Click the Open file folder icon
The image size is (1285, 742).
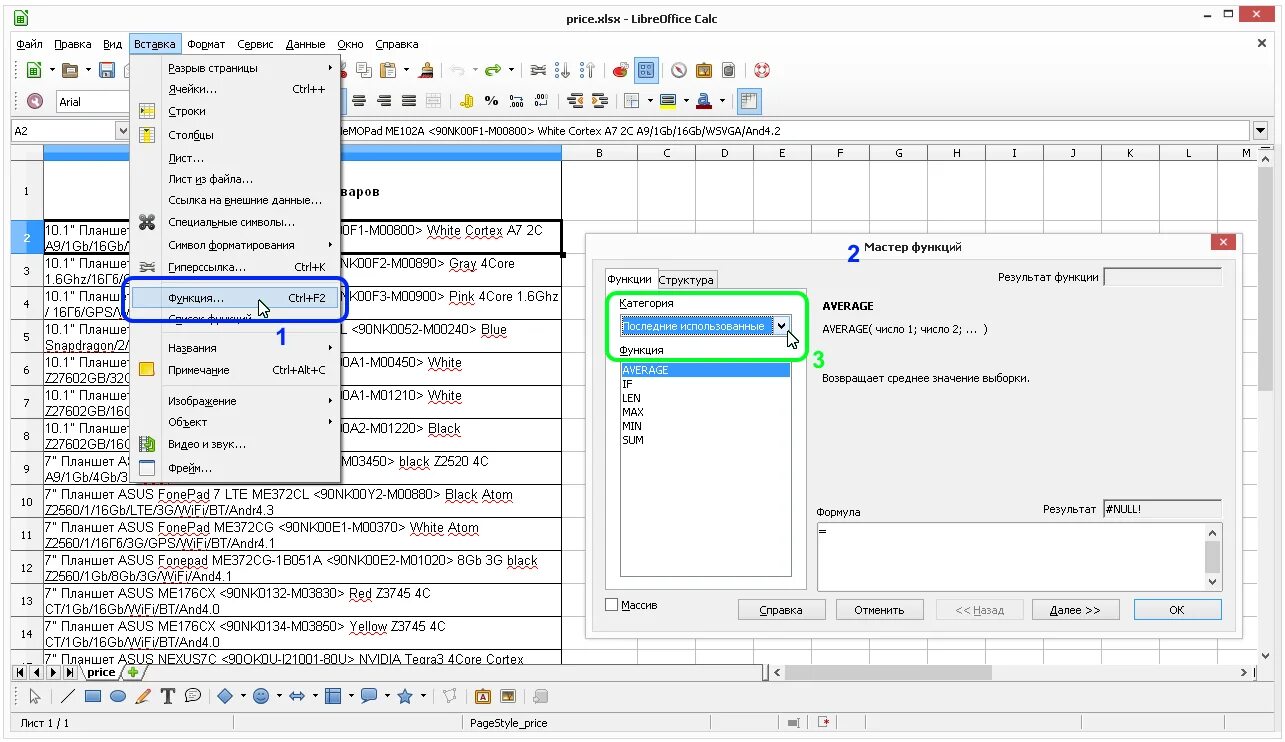pyautogui.click(x=70, y=70)
